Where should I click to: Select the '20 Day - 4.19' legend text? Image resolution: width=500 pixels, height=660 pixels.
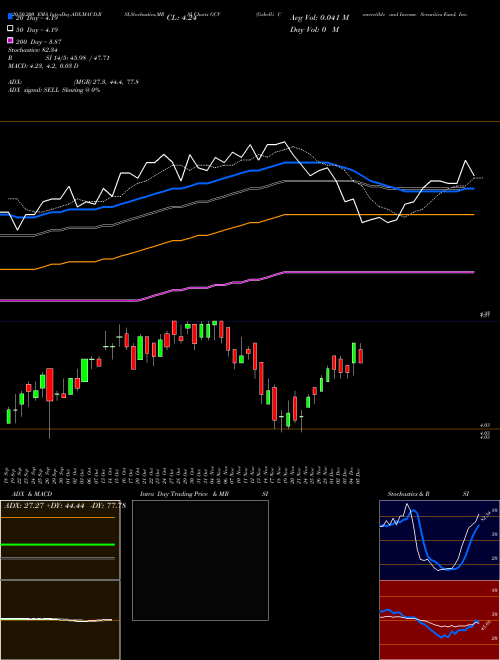coord(36,18)
